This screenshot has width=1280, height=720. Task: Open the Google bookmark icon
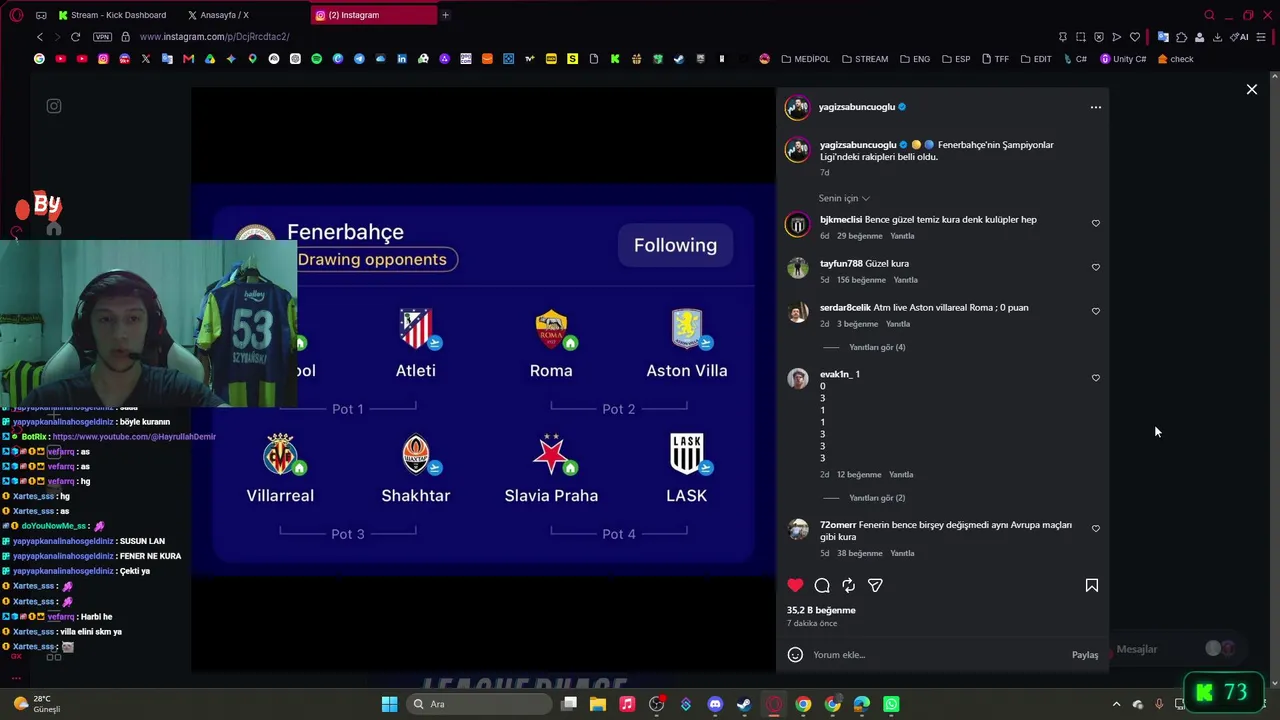click(39, 59)
